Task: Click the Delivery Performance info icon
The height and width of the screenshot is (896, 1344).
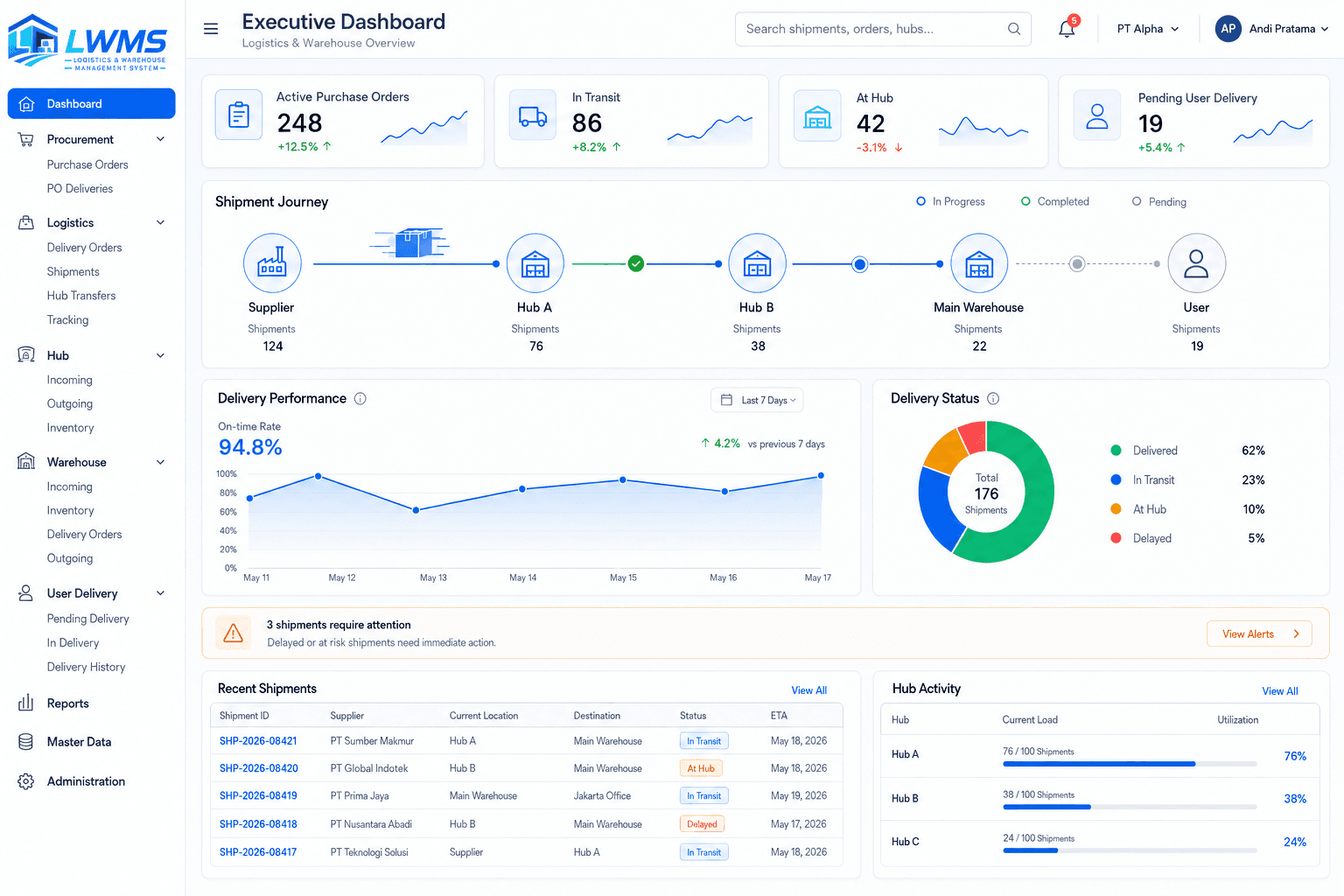Action: pos(360,399)
